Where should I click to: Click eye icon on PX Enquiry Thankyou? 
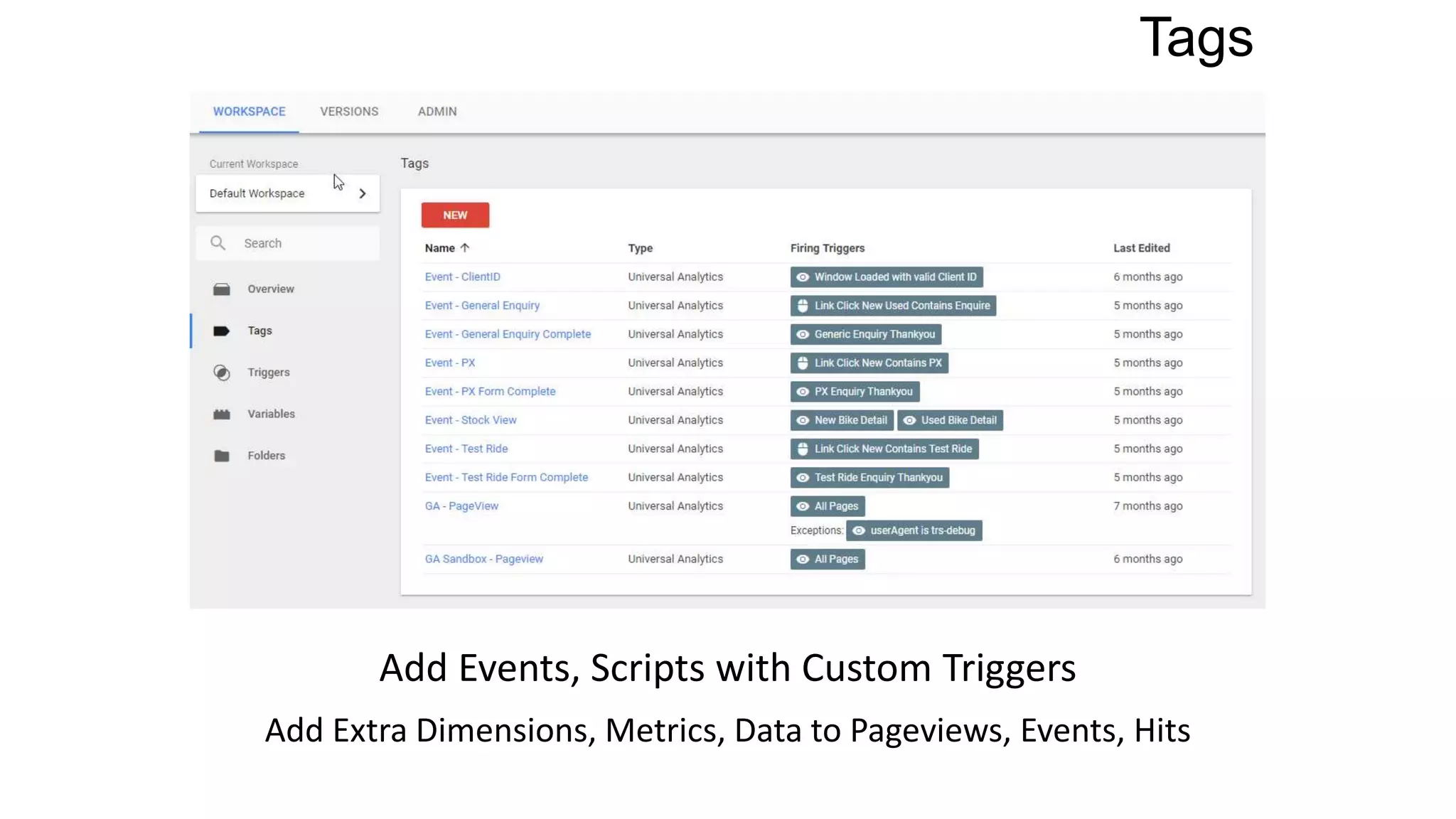803,392
